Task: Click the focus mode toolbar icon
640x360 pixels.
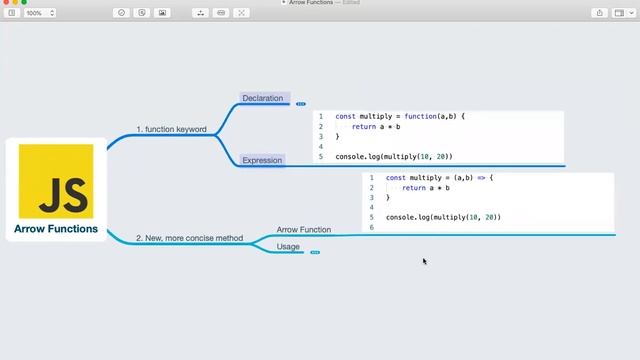Action: [x=241, y=13]
